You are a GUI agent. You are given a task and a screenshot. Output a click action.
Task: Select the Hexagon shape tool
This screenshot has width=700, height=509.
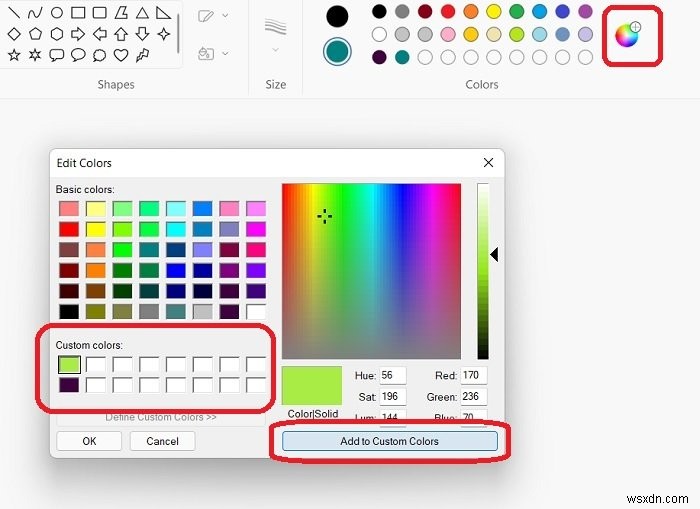click(57, 34)
